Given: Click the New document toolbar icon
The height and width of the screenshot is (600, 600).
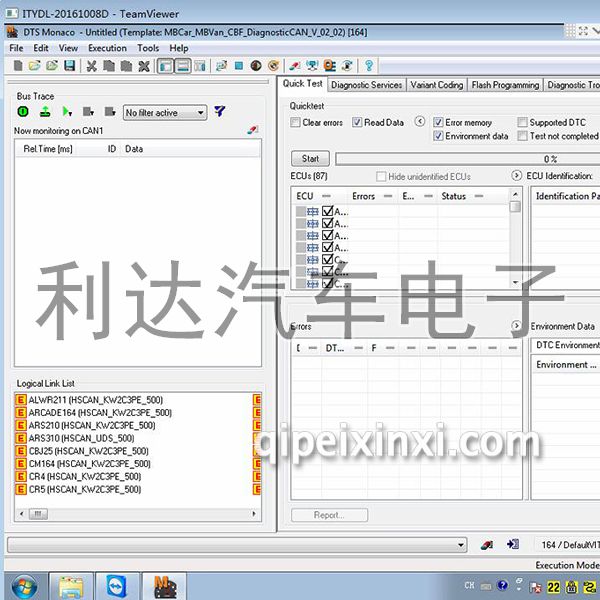Looking at the screenshot, I should click(18, 66).
